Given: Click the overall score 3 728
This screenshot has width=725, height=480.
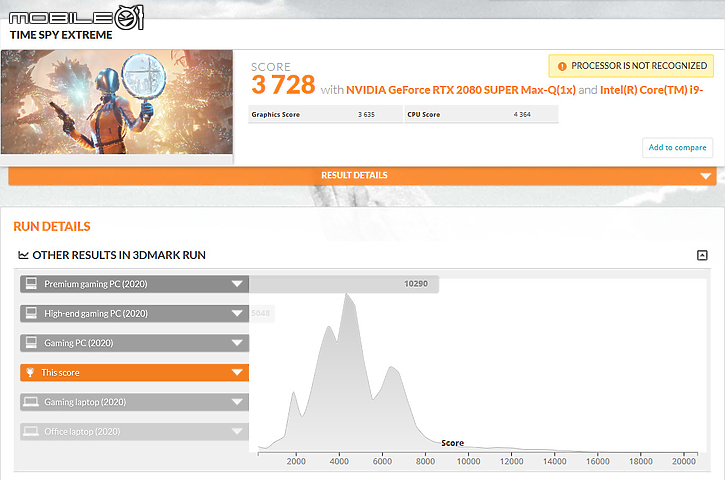Looking at the screenshot, I should coord(283,85).
